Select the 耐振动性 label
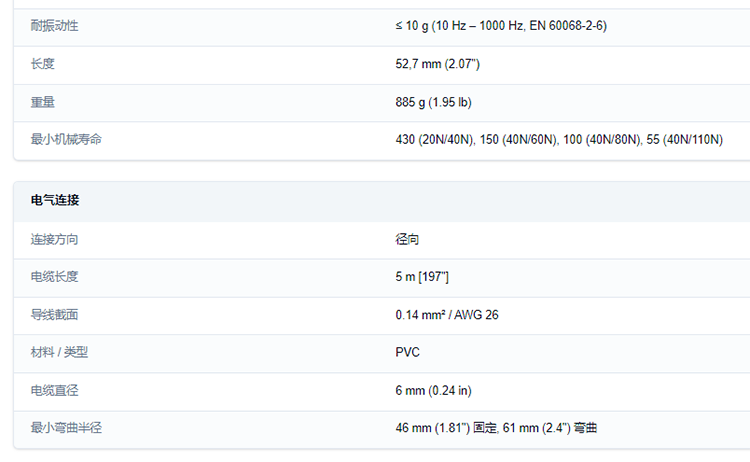Screen dimensions: 750x462 point(55,26)
